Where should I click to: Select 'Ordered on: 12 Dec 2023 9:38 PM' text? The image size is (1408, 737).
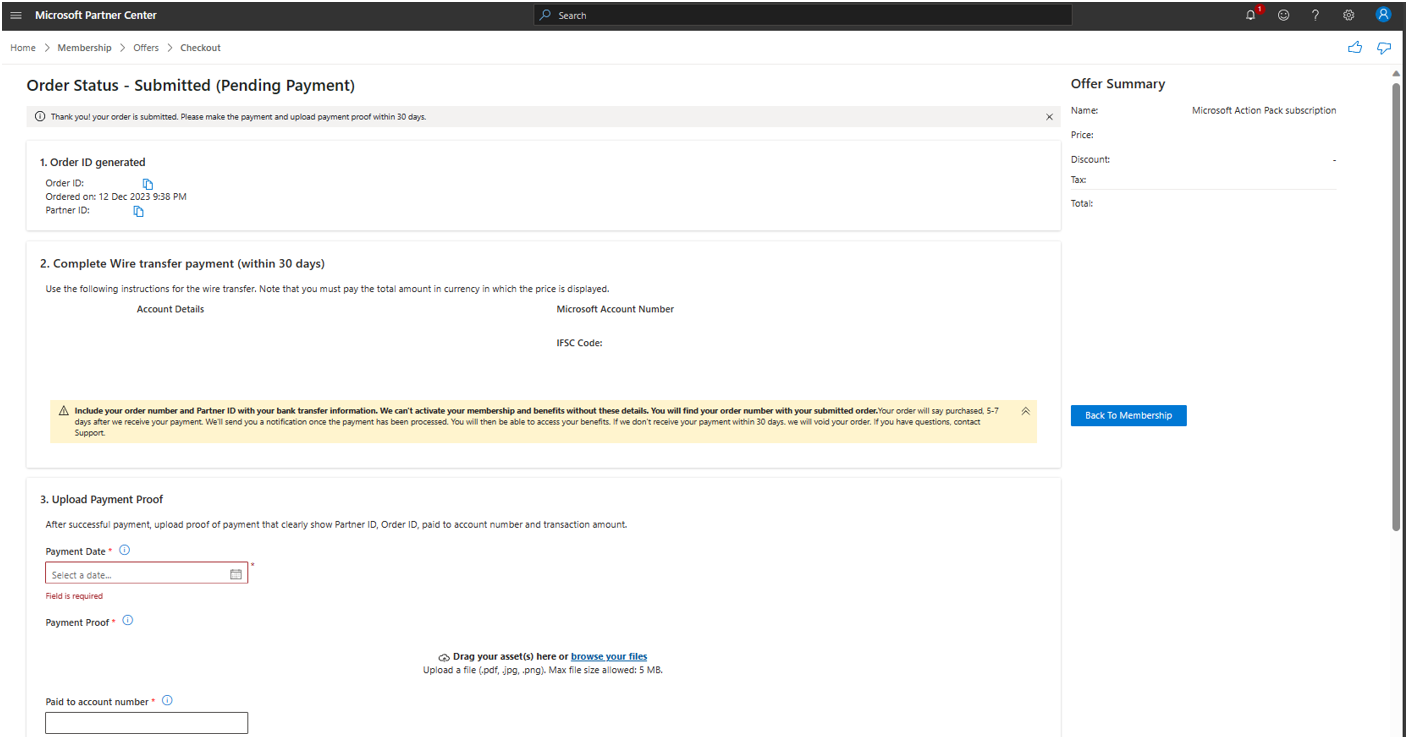[116, 197]
